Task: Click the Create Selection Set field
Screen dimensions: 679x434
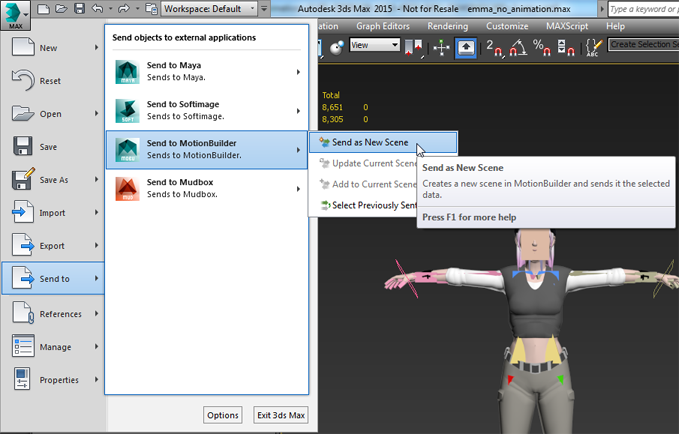Action: (x=643, y=44)
